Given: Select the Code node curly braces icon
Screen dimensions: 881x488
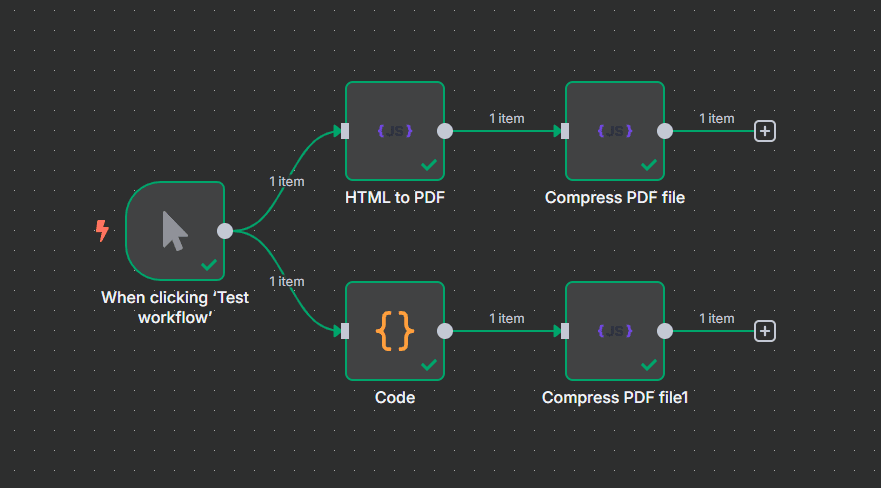Looking at the screenshot, I should 394,331.
